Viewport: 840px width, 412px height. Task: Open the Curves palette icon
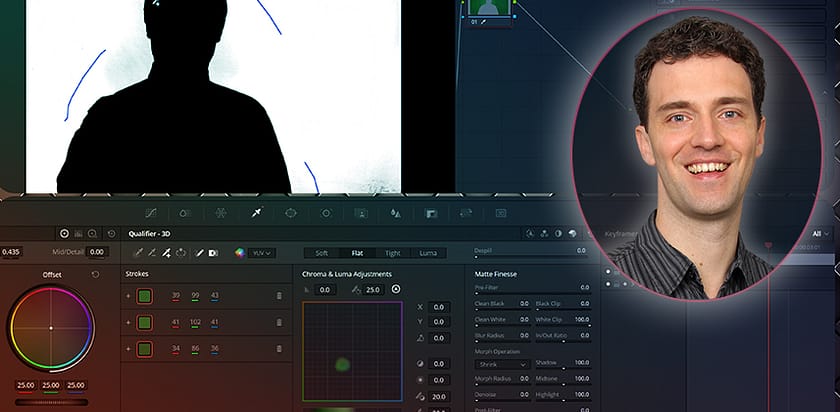tap(151, 213)
